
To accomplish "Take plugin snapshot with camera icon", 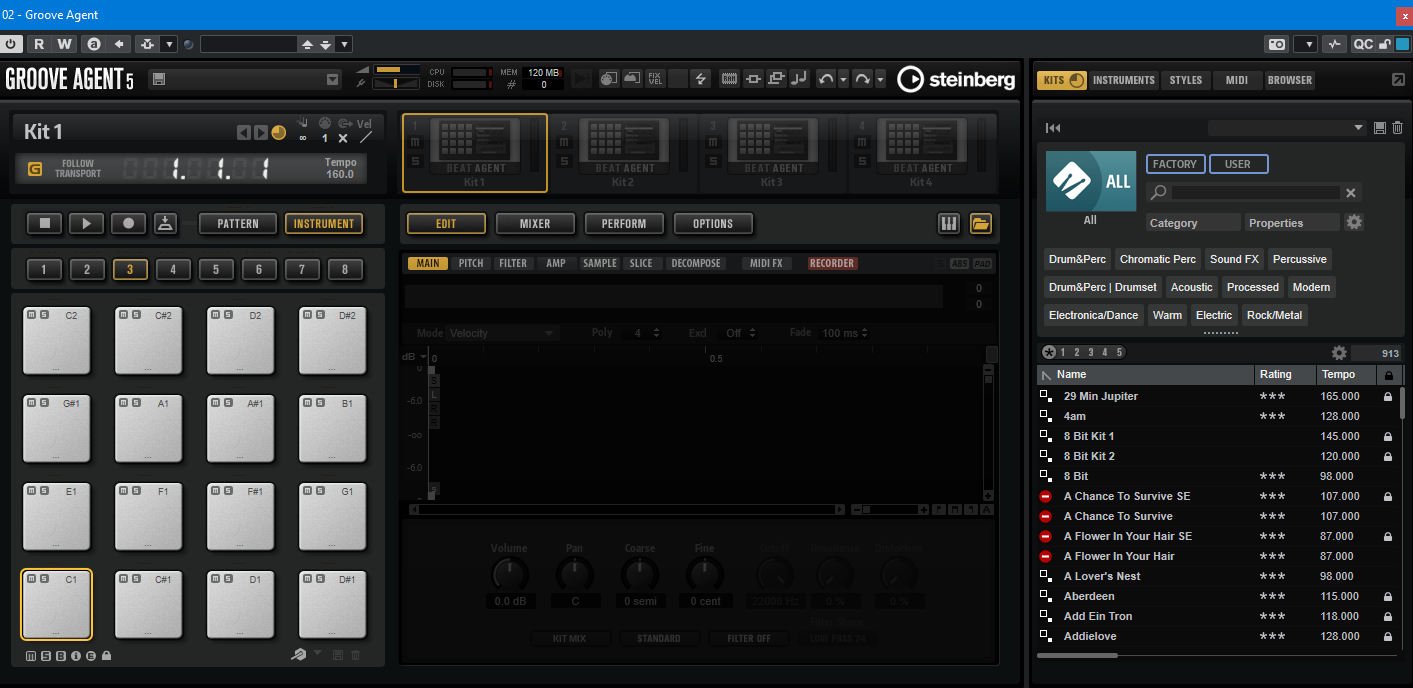I will click(1277, 44).
